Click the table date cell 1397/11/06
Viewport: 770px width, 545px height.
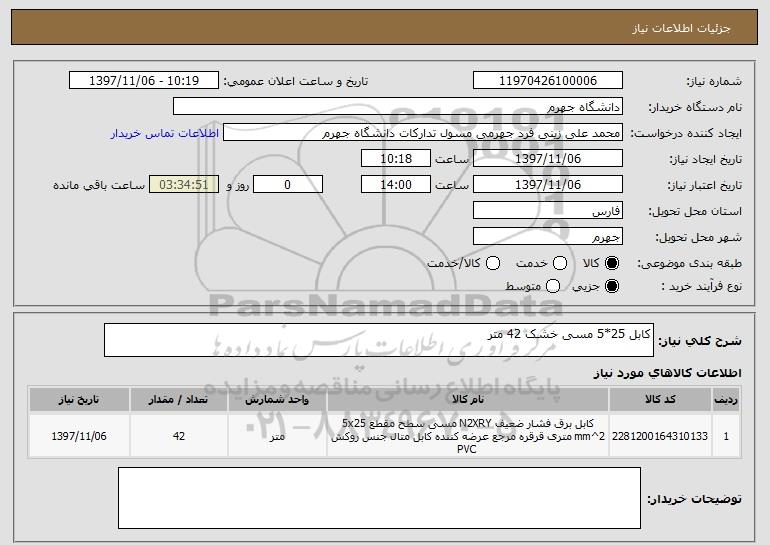79,436
